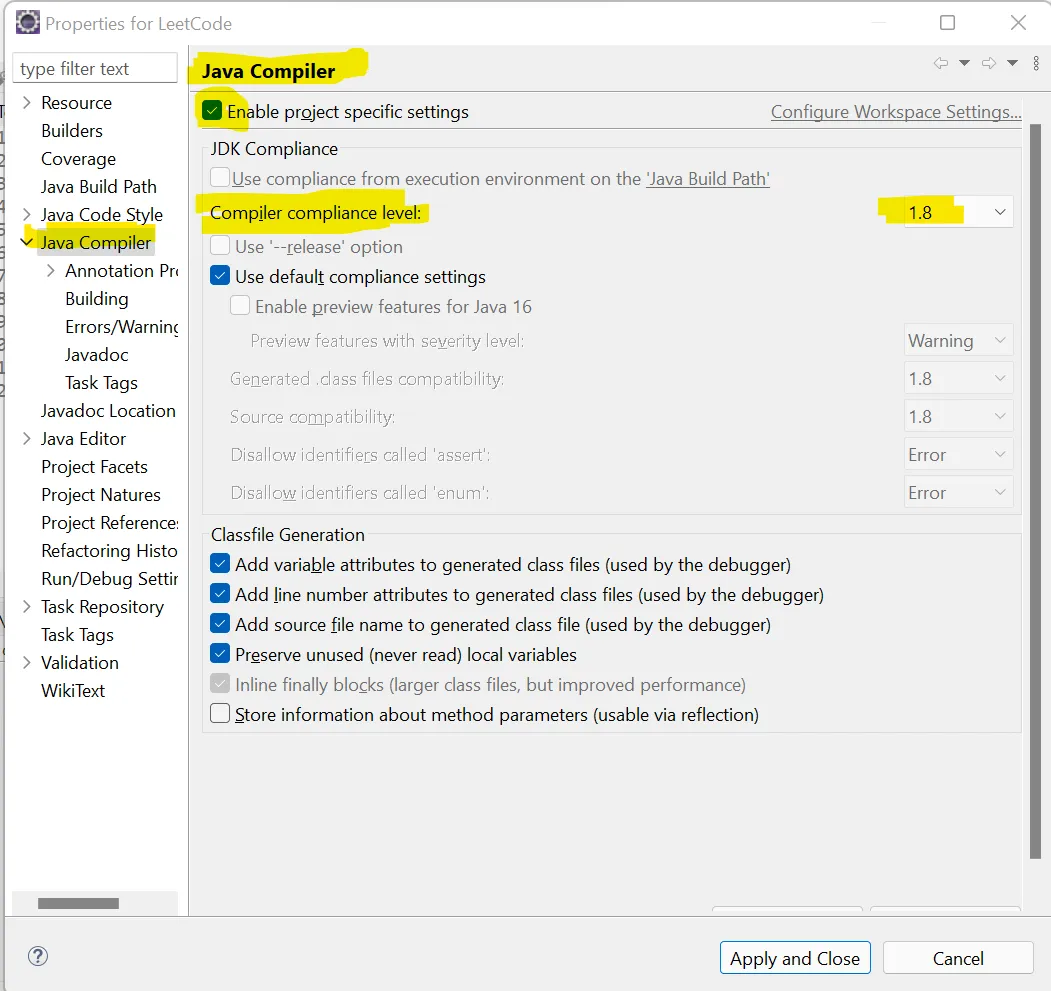Screen dimensions: 1051x991
Task: Open Disallow identifiers called 'enum' dropdown
Action: click(959, 493)
